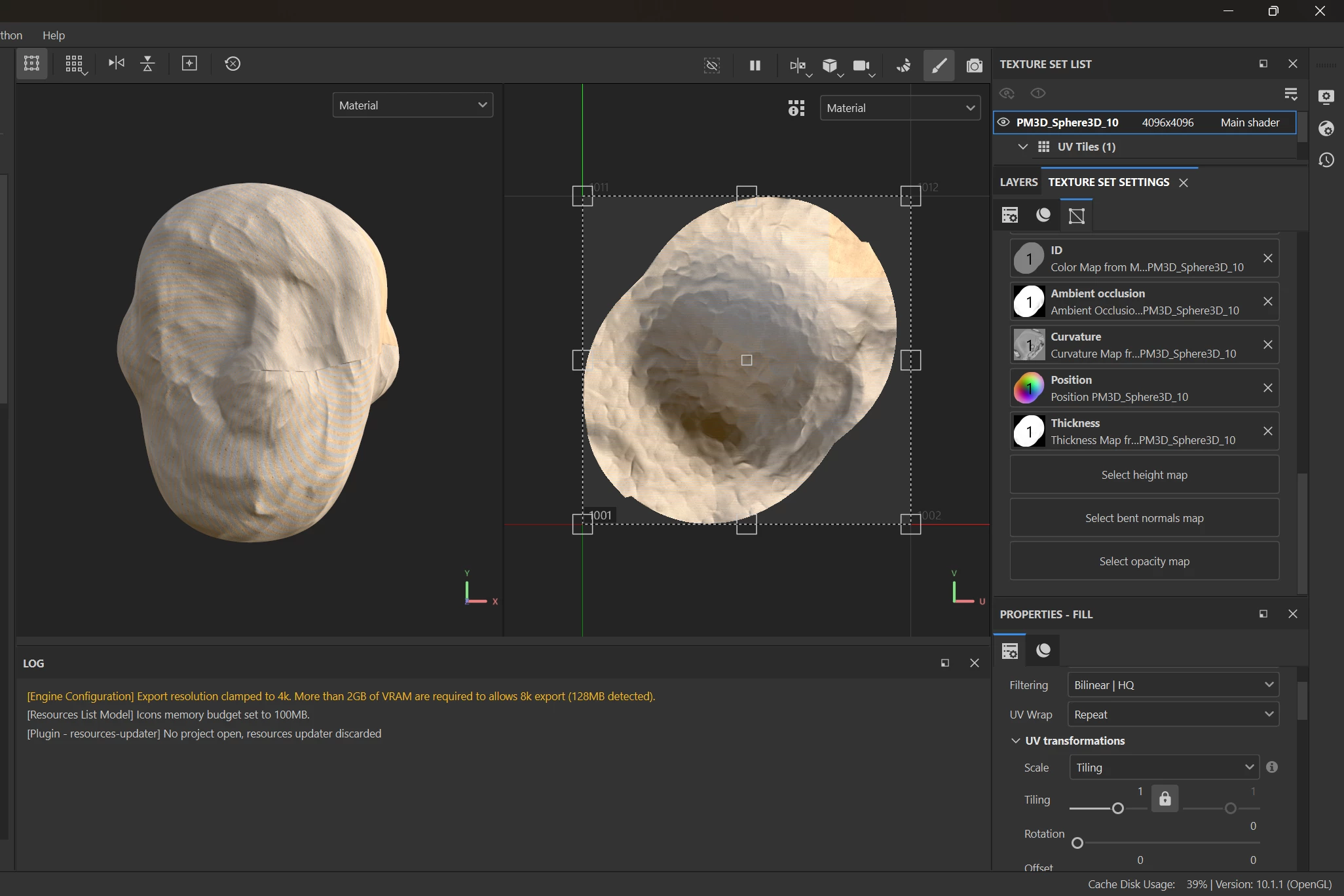Collapse the UV Tiles (1) tree item

pos(1022,147)
